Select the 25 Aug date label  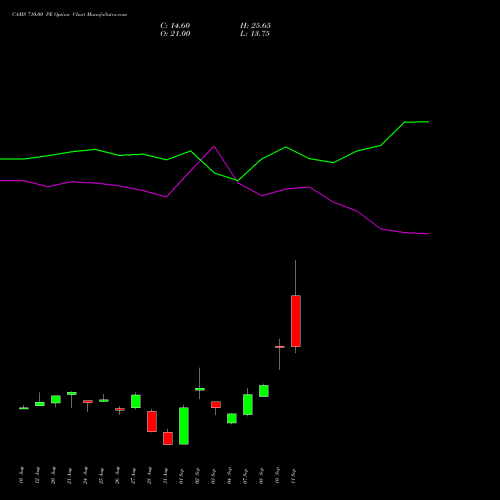coord(101,475)
